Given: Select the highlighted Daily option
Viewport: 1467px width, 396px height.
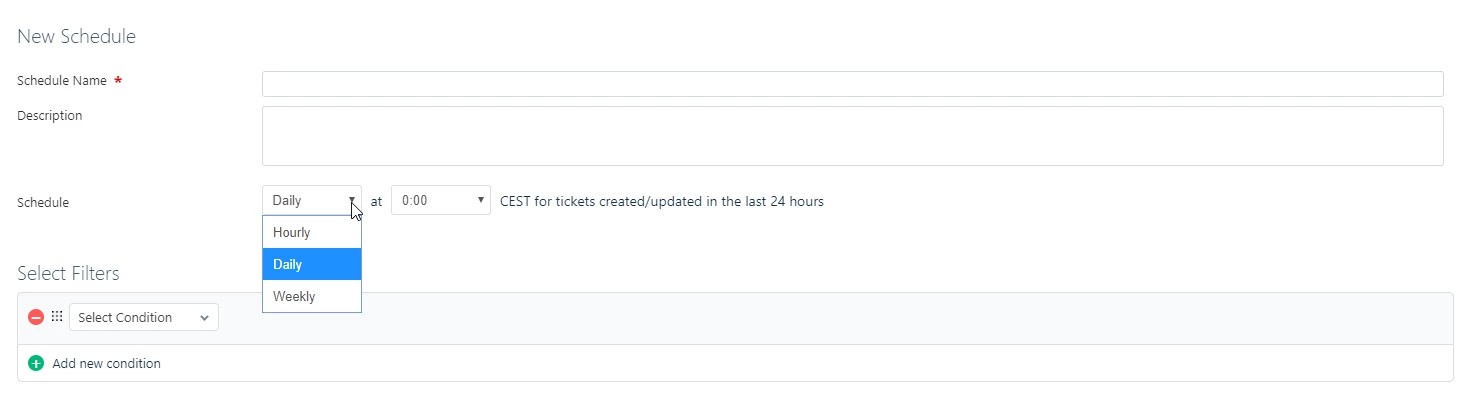Looking at the screenshot, I should tap(312, 265).
